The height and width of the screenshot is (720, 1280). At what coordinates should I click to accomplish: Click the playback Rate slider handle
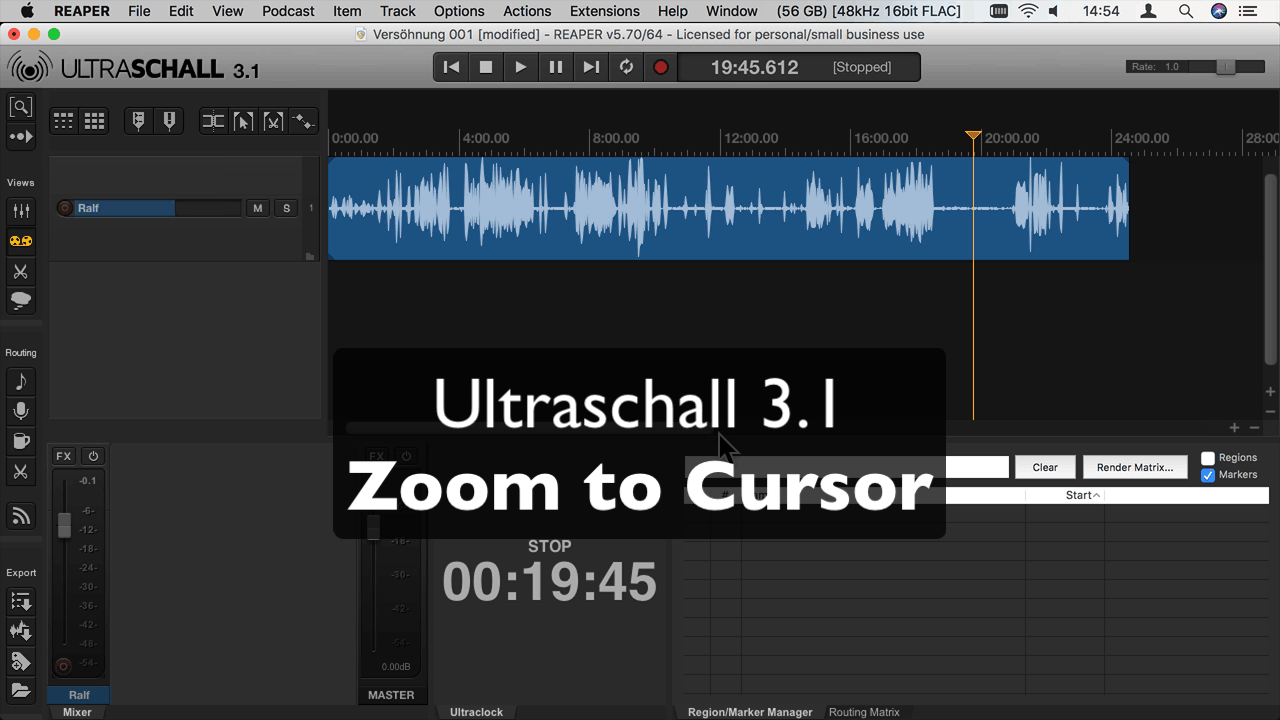coord(1225,67)
